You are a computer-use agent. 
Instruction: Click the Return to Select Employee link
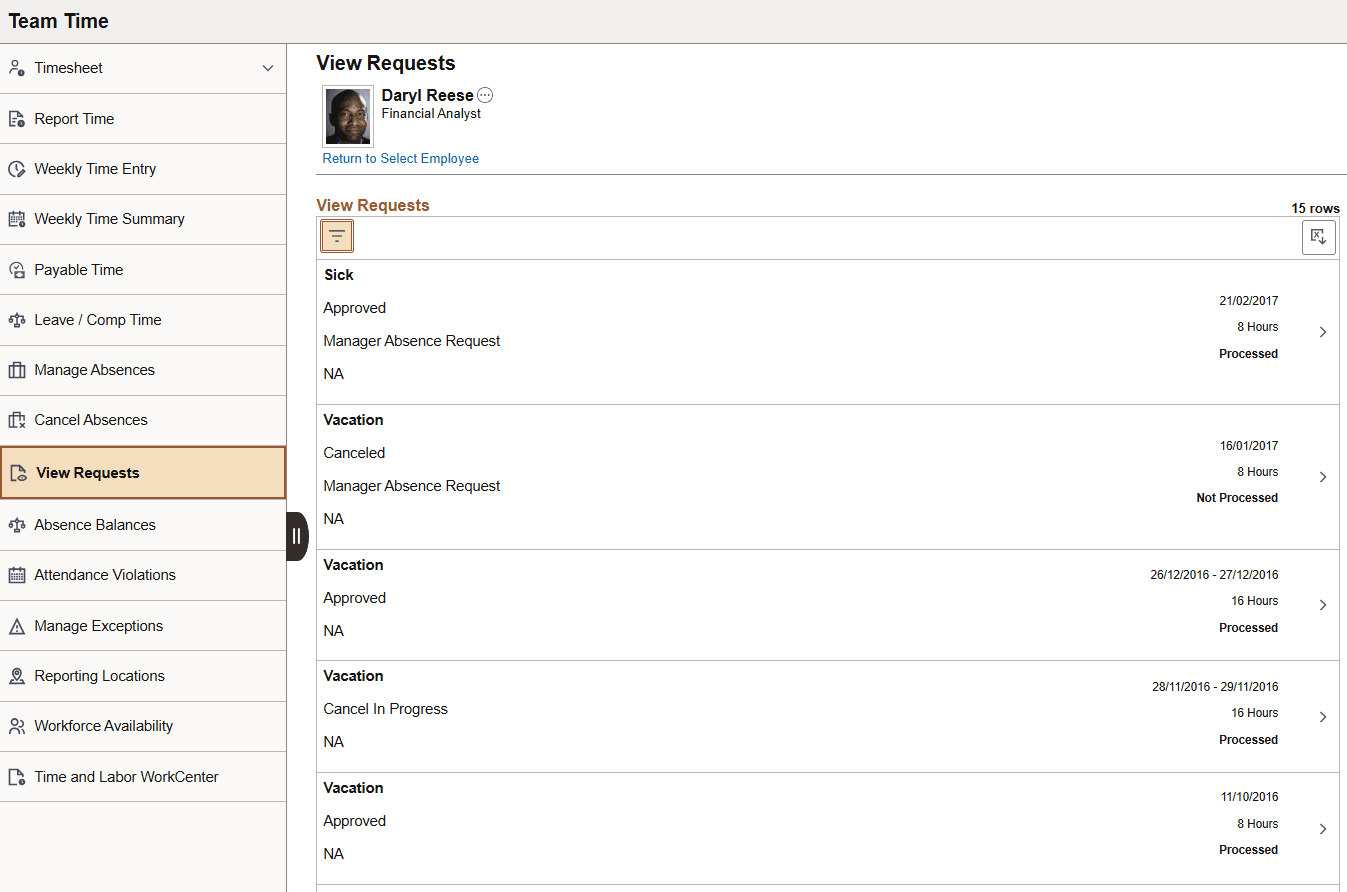coord(400,158)
